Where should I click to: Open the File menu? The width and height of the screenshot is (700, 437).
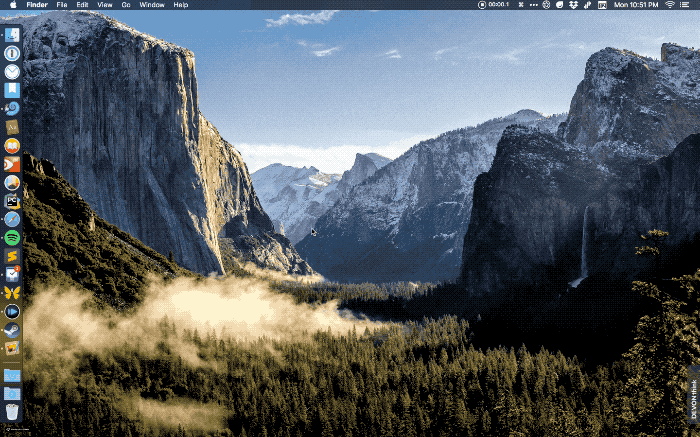click(x=62, y=5)
